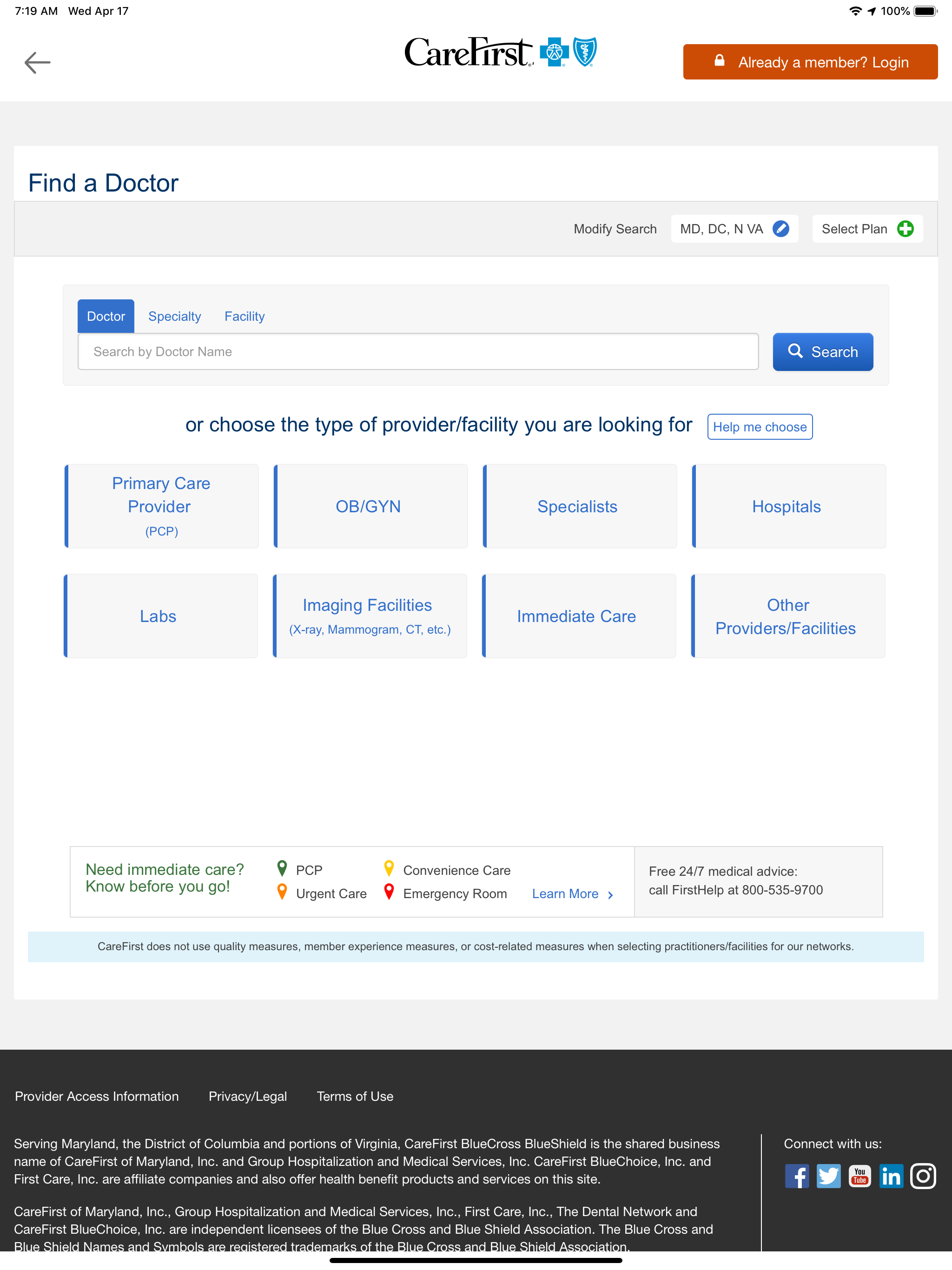Click the 7:19 AM status bar time
Viewport: 952px width, 1270px height.
click(x=36, y=11)
